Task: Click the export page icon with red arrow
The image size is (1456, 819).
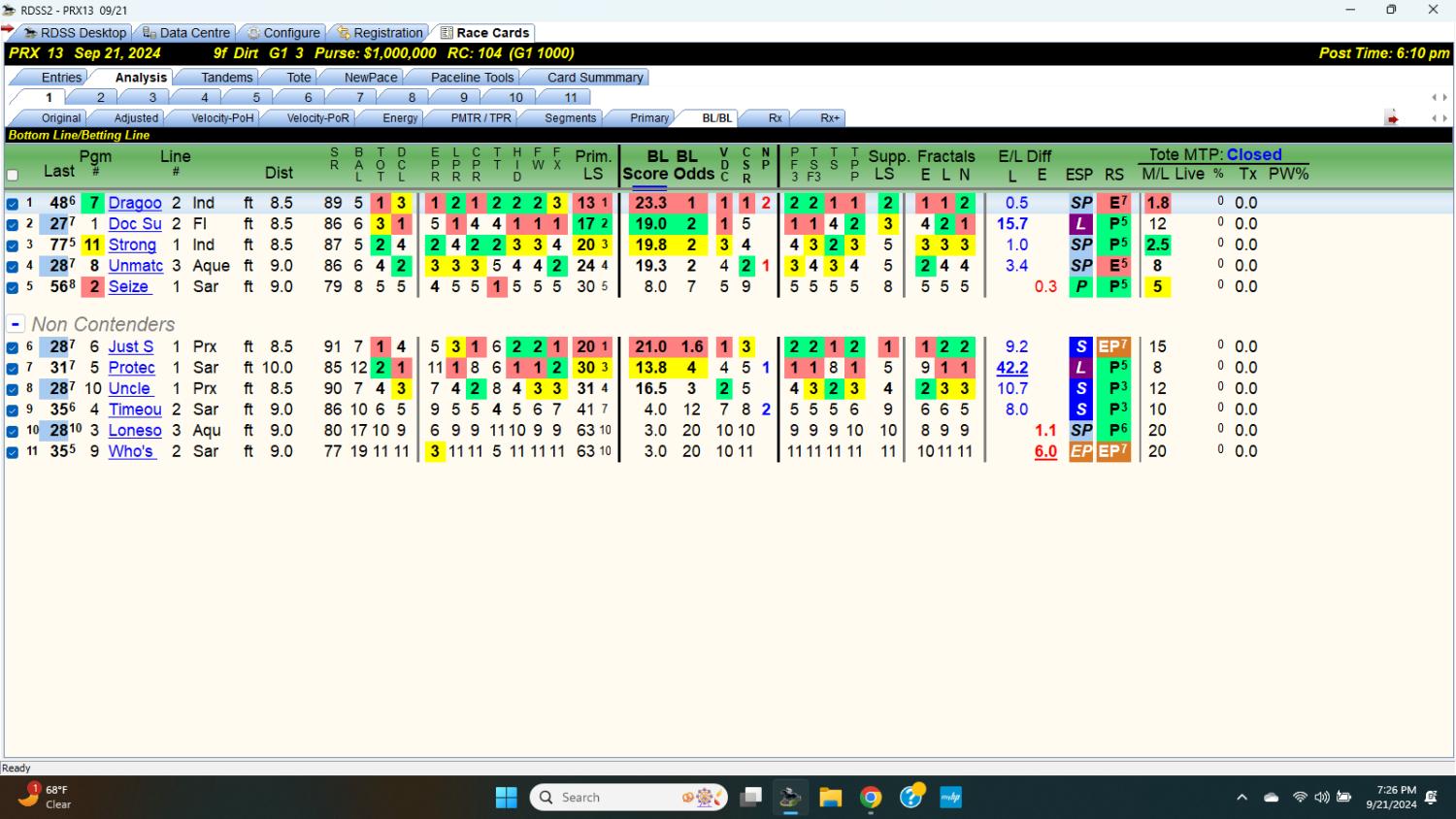Action: coord(1392,118)
